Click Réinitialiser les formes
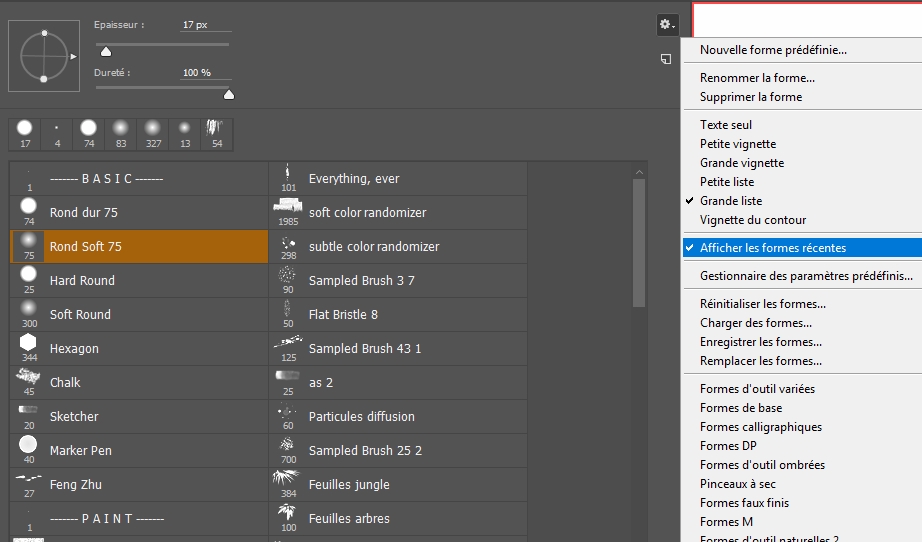Viewport: 922px width, 542px height. pos(762,304)
